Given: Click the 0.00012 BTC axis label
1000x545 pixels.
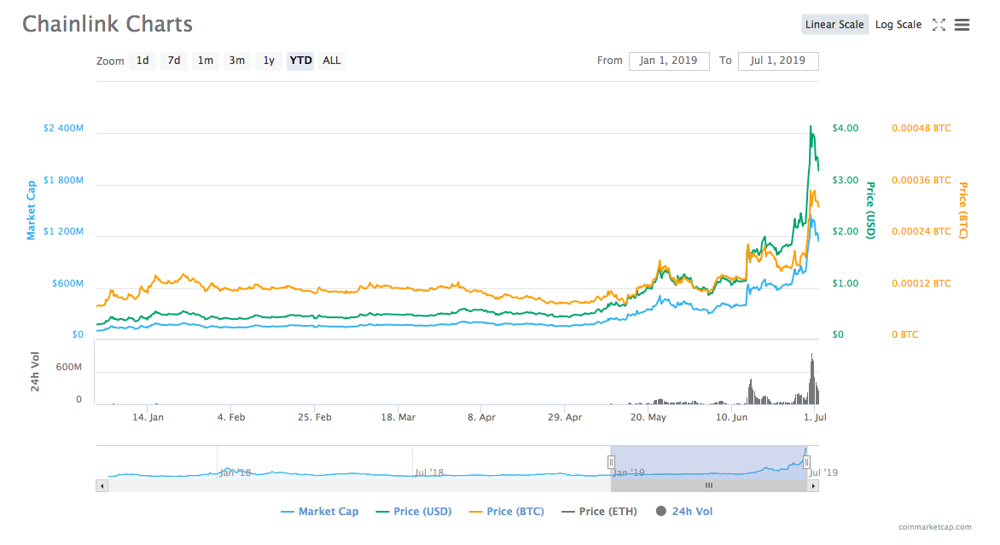Looking at the screenshot, I should click(921, 284).
